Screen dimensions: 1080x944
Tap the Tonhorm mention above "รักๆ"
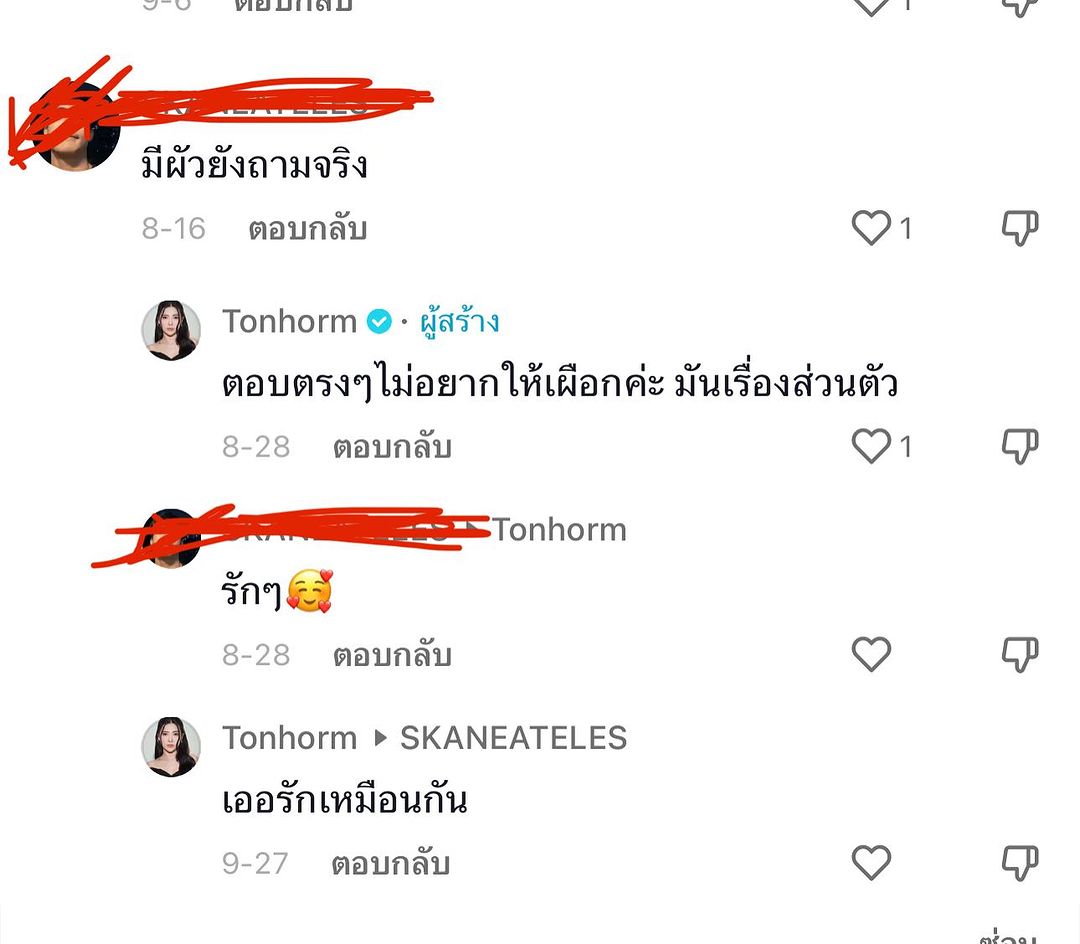560,530
